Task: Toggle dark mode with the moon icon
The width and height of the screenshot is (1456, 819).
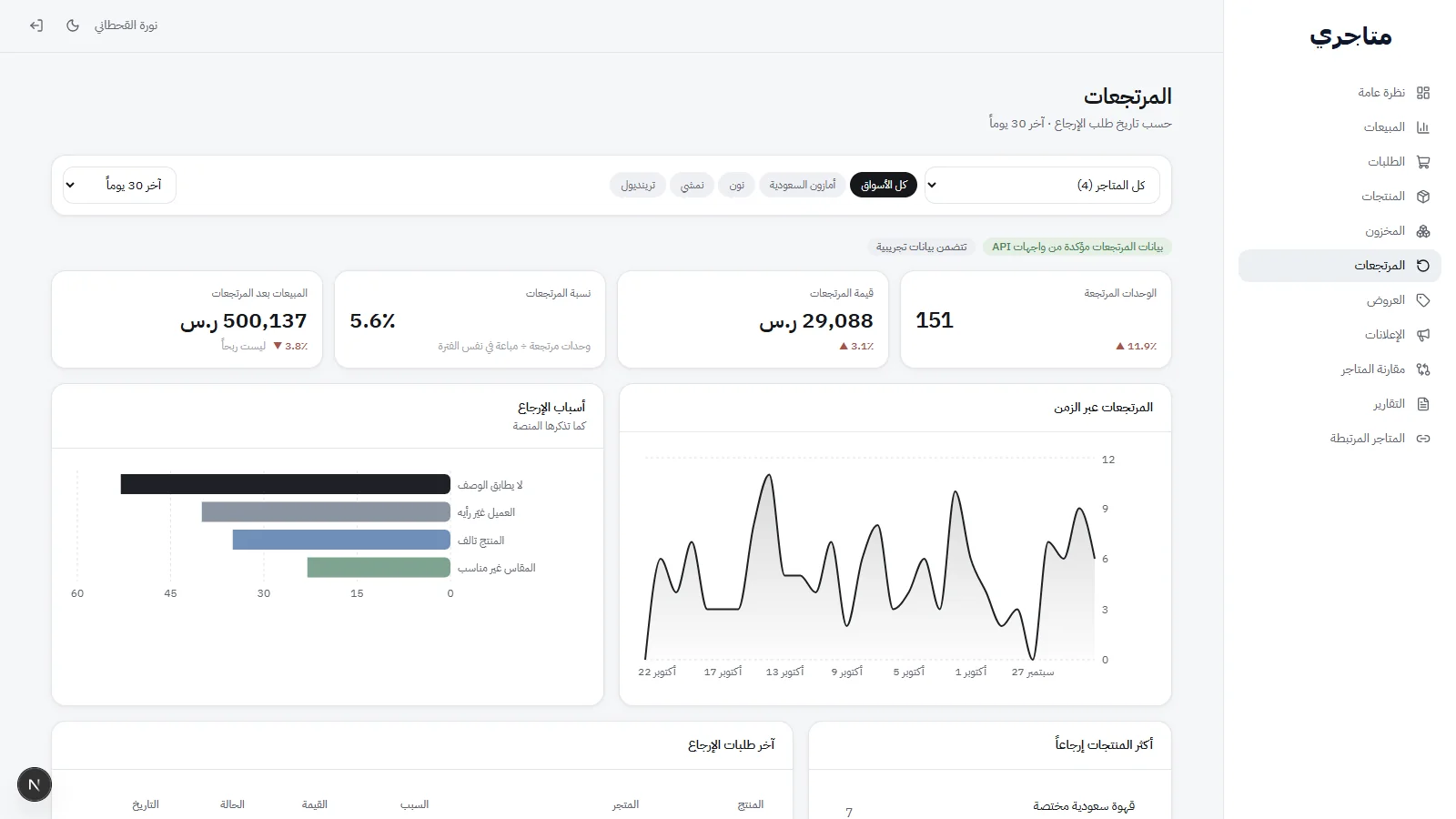Action: 73,25
